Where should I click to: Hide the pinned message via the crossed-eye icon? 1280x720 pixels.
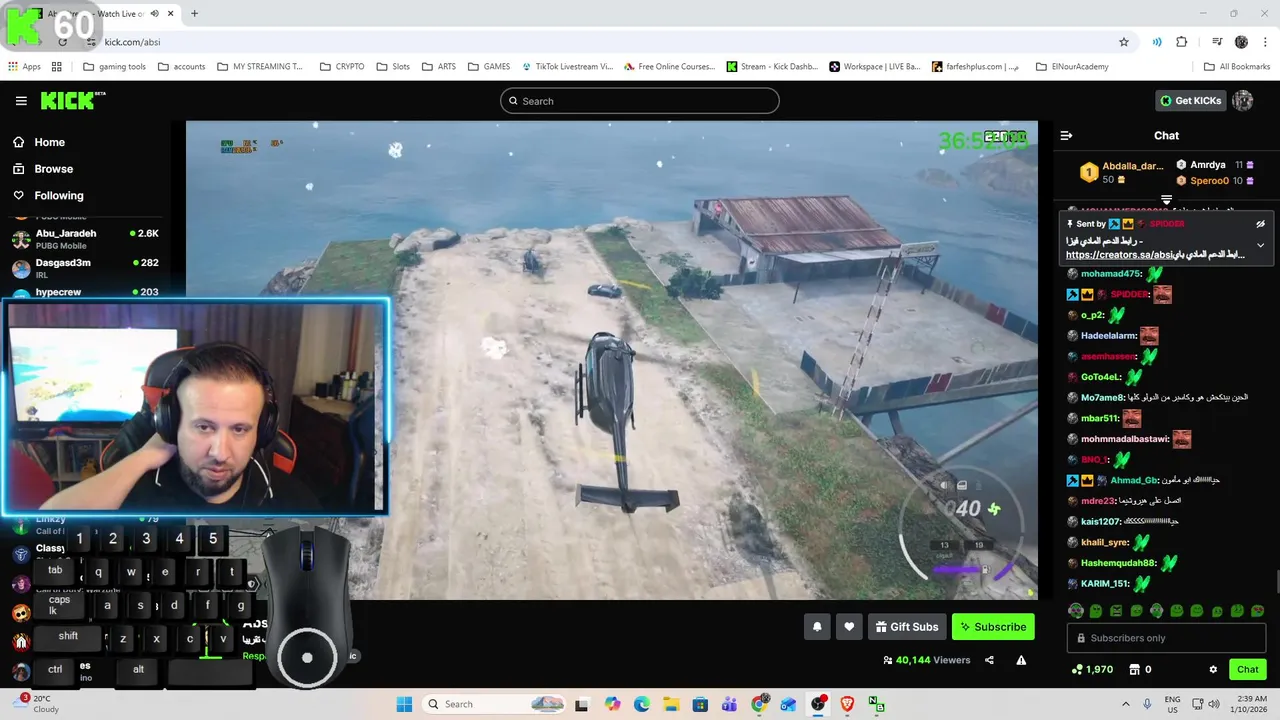click(x=1260, y=224)
